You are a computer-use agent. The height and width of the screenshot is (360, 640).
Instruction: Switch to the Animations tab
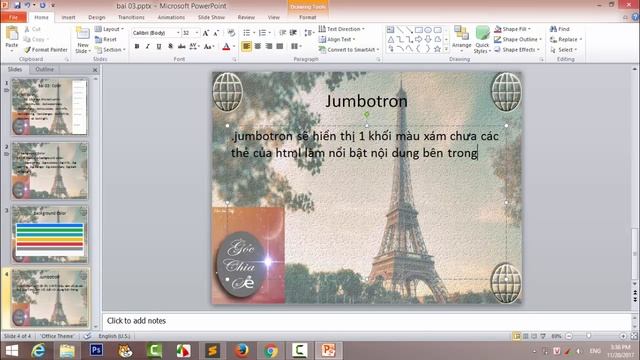point(171,17)
